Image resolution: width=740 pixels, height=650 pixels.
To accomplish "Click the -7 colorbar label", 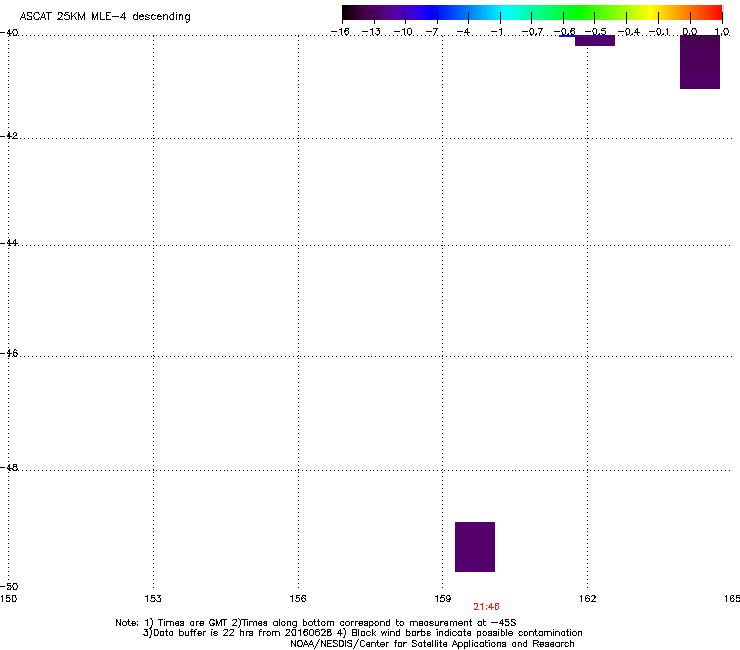I will pyautogui.click(x=432, y=32).
